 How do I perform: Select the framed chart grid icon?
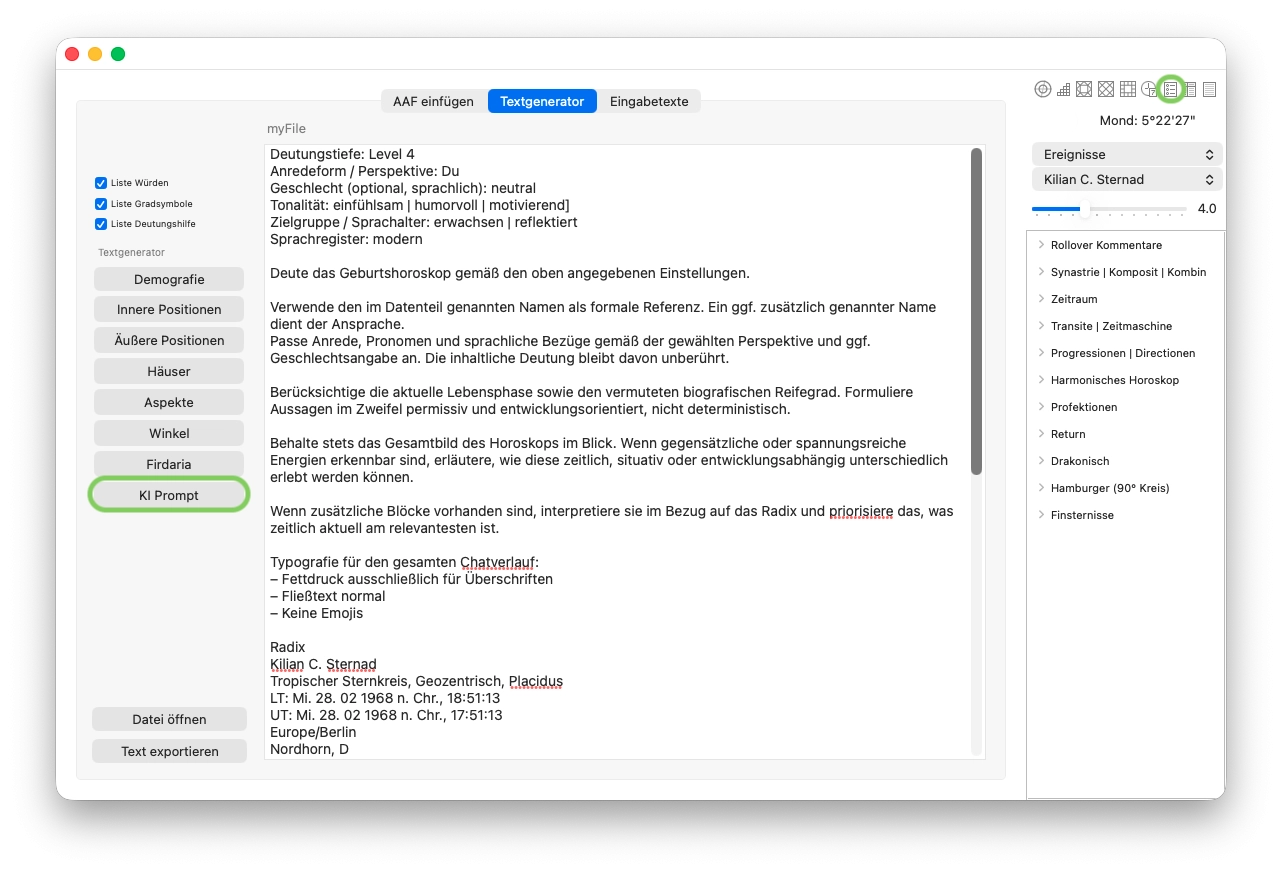coord(1084,89)
